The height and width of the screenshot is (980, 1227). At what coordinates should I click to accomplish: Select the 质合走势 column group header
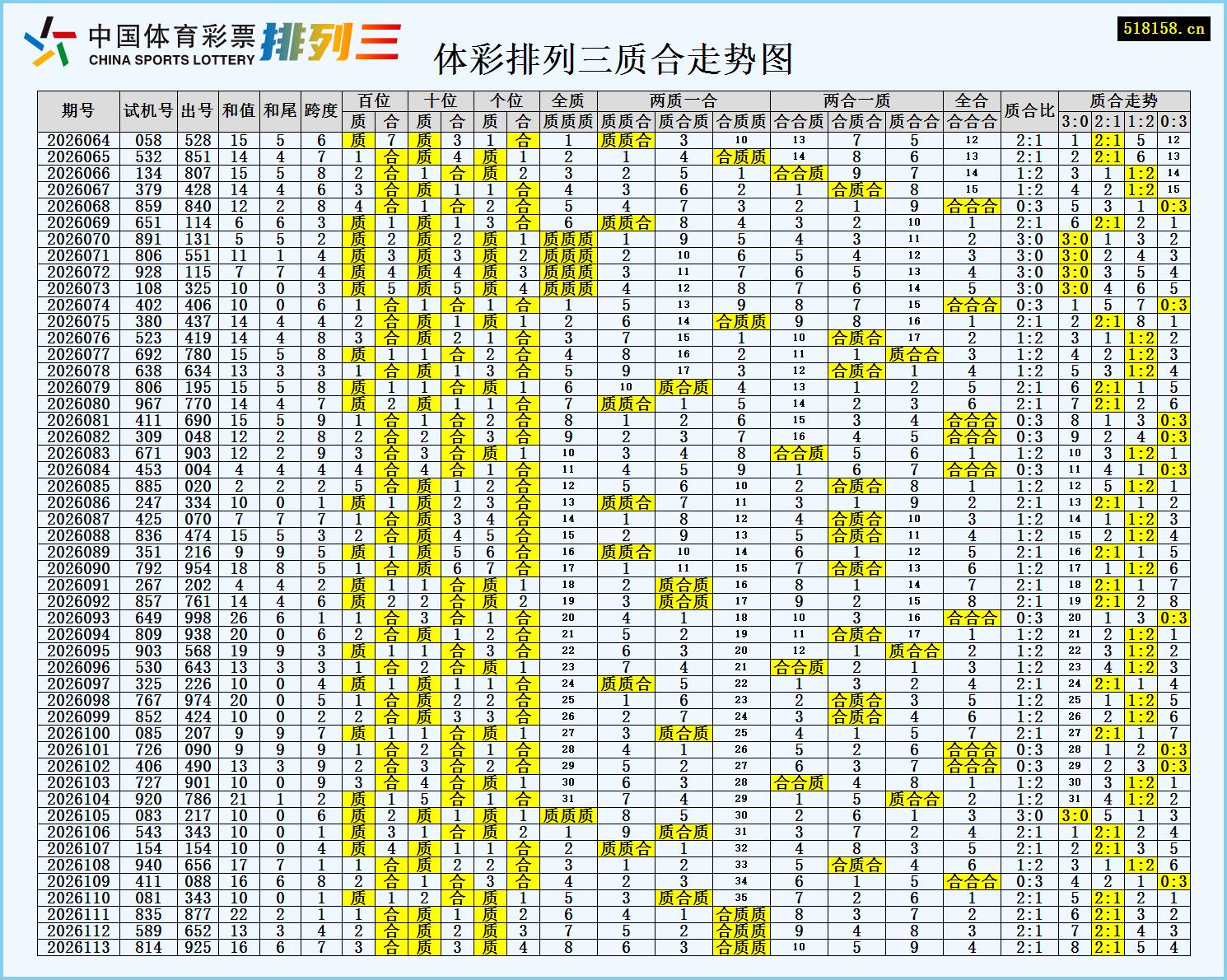1124,100
